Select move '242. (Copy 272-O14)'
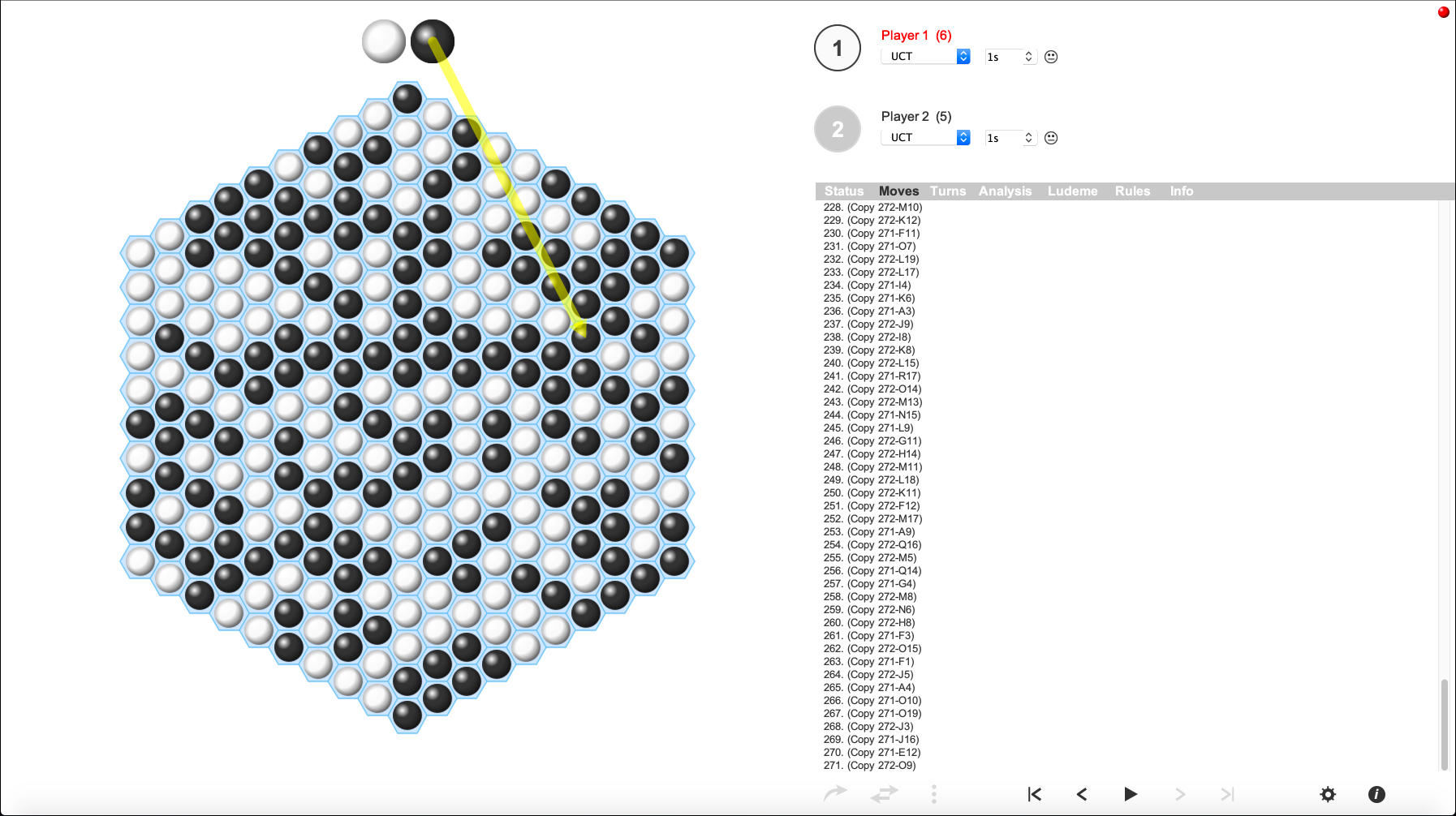The image size is (1456, 816). 872,389
